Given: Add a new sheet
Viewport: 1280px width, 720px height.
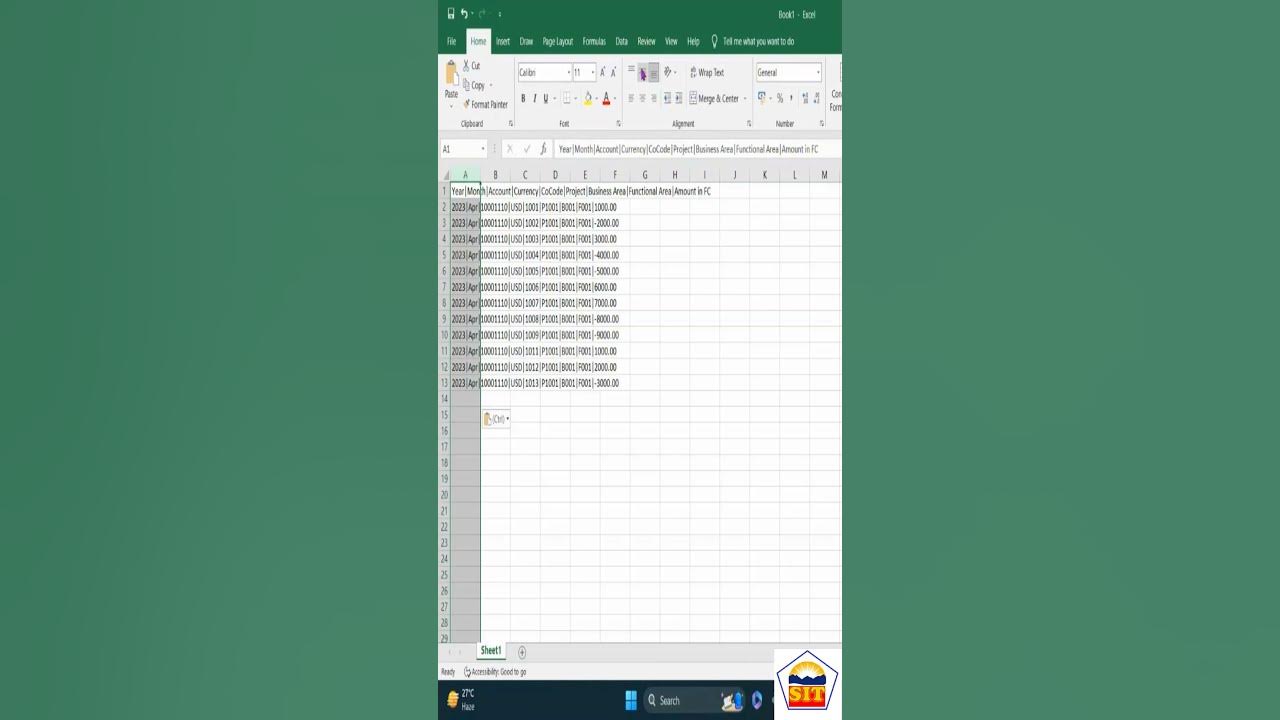Looking at the screenshot, I should [521, 652].
